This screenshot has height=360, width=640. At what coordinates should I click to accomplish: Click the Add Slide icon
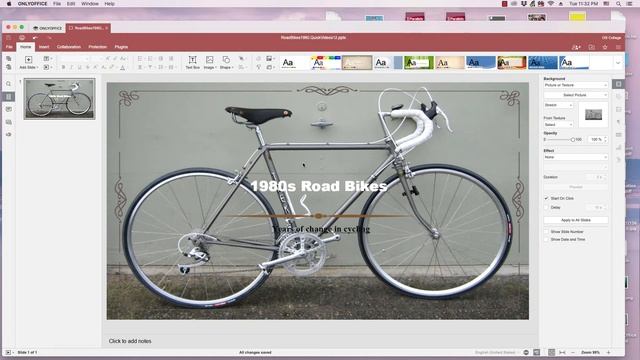pyautogui.click(x=28, y=60)
